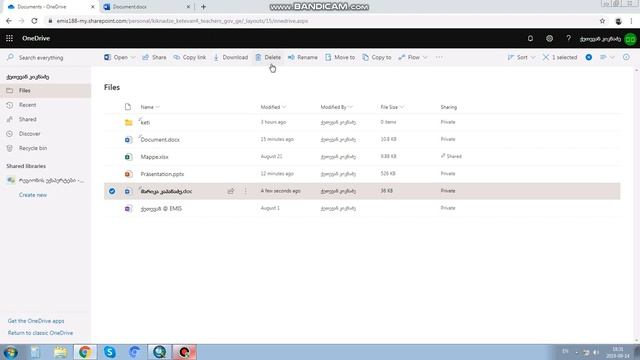Uncheck the selected .doc file checkbox
Screen dimensions: 640x360
point(112,191)
